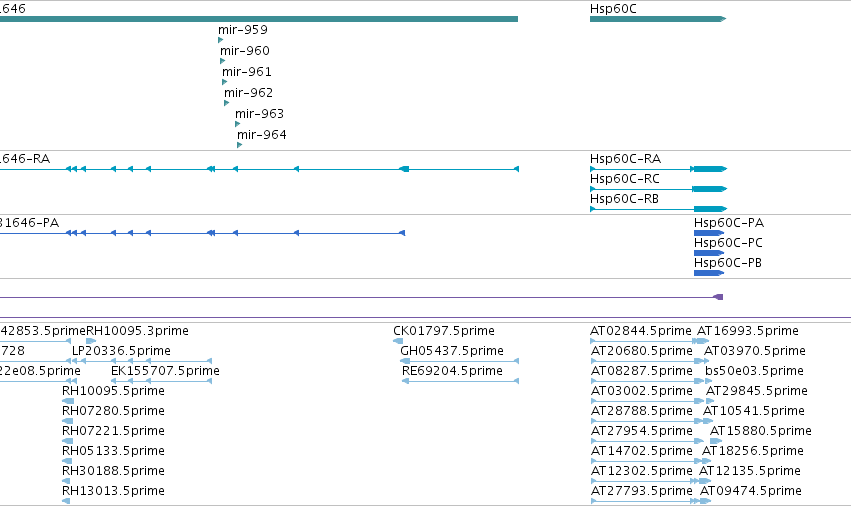Open the AT18256.5prime EST entry

tap(753, 451)
